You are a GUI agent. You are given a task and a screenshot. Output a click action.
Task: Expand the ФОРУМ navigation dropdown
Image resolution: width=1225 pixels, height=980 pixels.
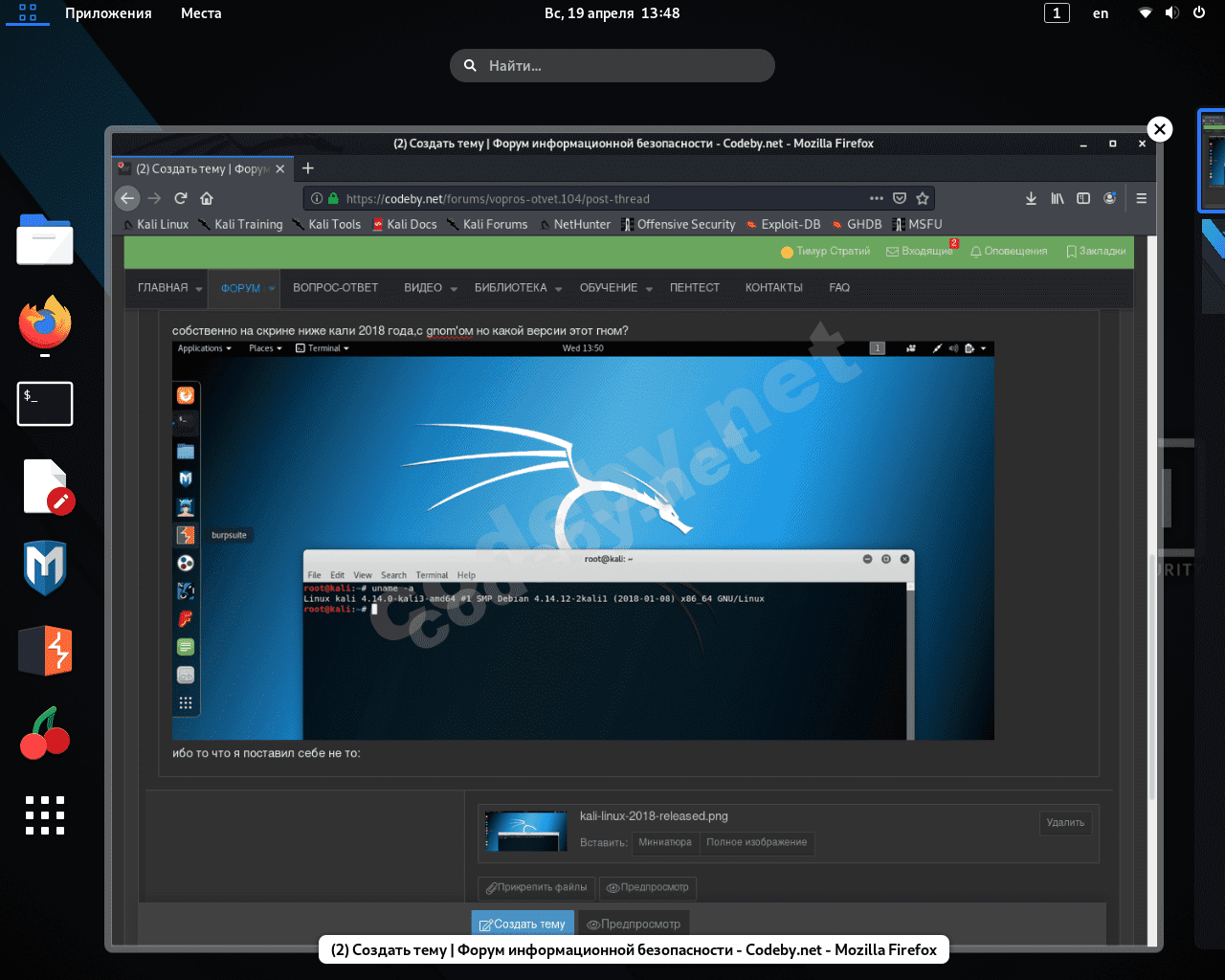click(272, 288)
